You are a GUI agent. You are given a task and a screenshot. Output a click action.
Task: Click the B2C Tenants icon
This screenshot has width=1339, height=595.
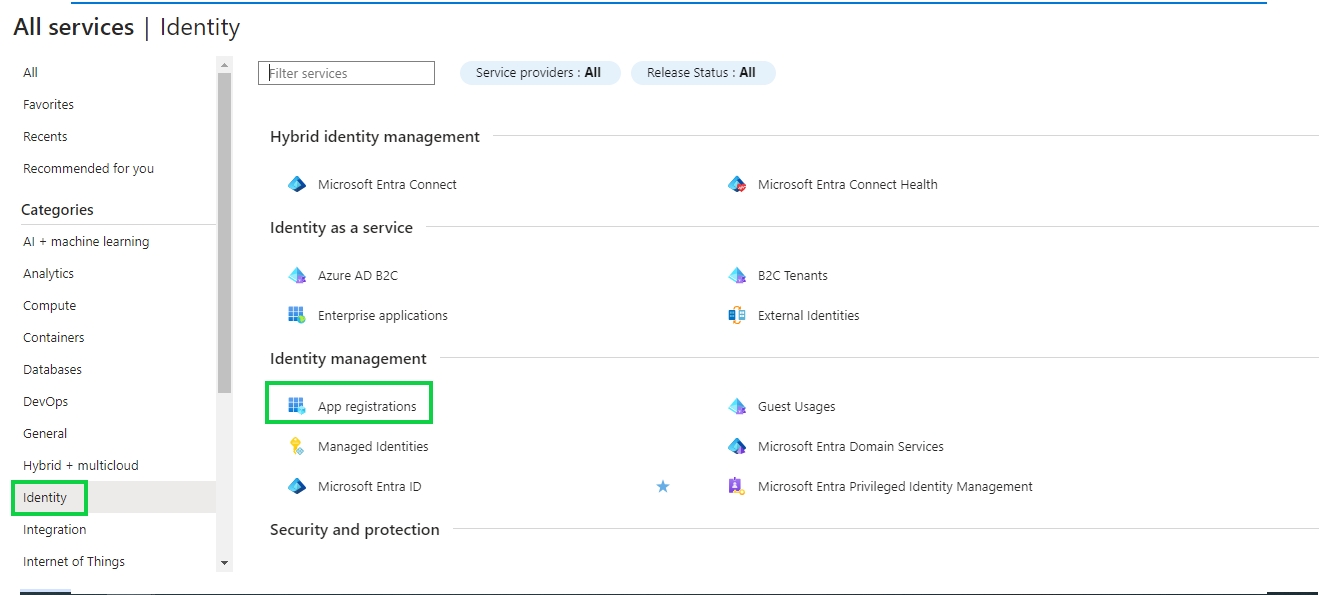[737, 275]
